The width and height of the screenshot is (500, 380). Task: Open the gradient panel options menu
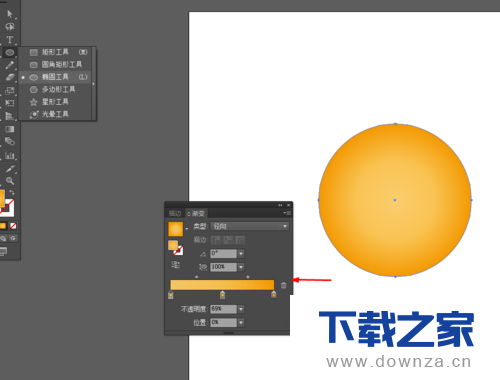coord(287,213)
